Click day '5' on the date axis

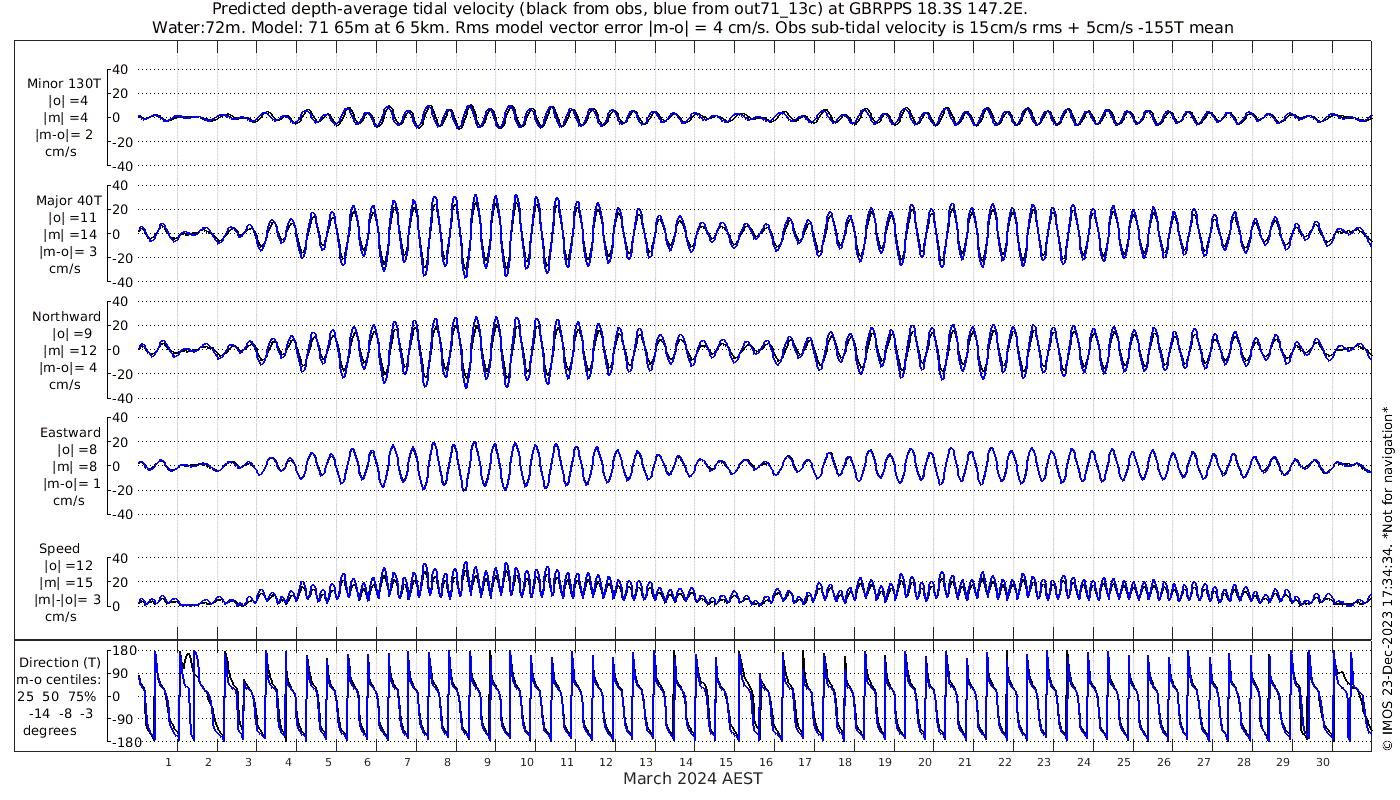pos(328,762)
